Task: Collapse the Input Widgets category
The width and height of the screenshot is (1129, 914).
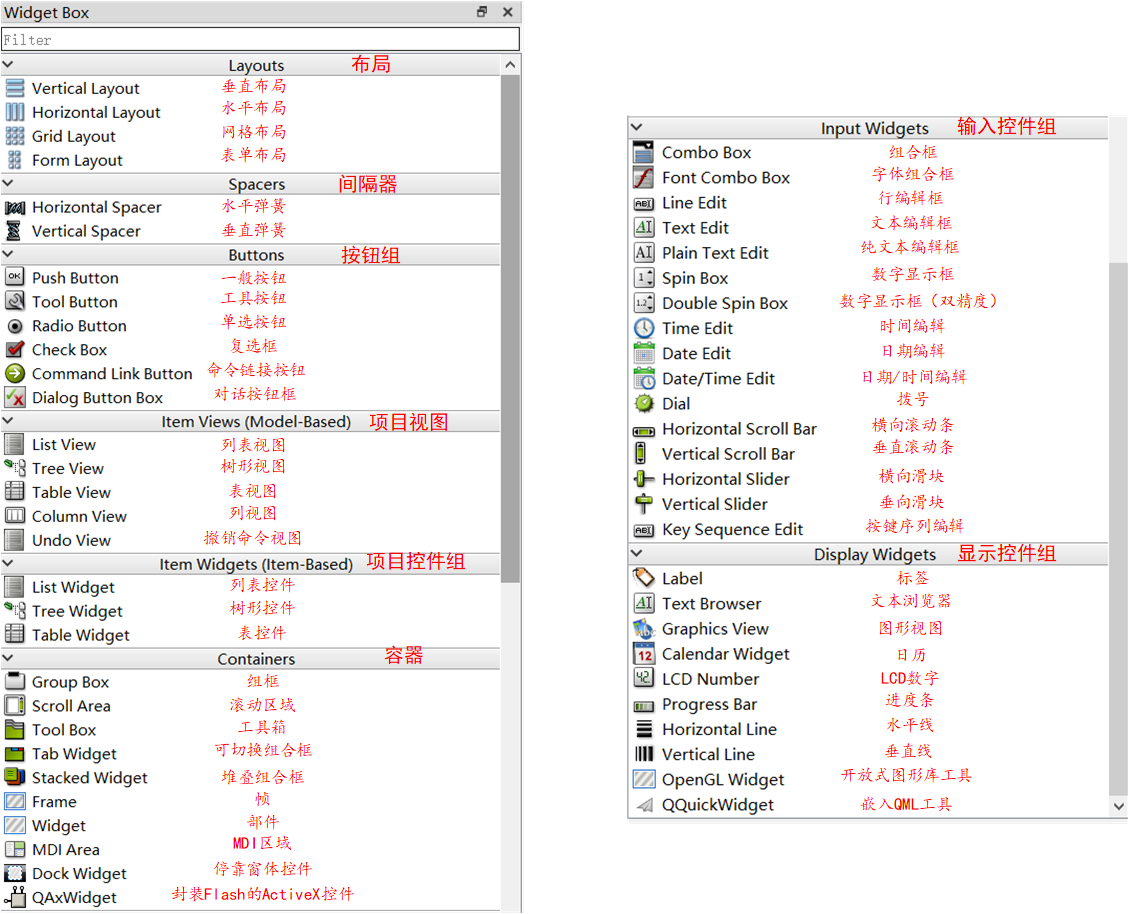Action: [x=637, y=127]
